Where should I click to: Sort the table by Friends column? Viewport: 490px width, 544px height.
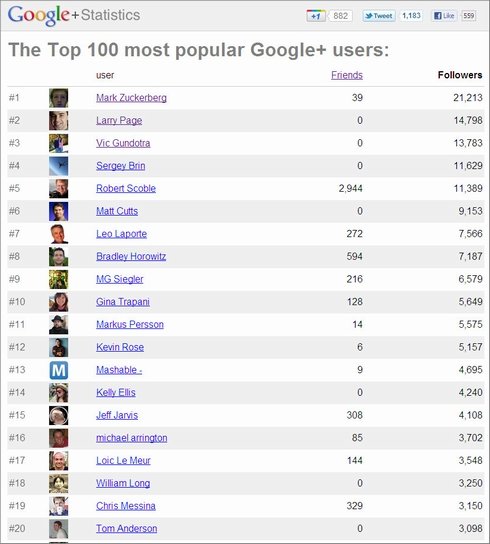click(x=347, y=75)
